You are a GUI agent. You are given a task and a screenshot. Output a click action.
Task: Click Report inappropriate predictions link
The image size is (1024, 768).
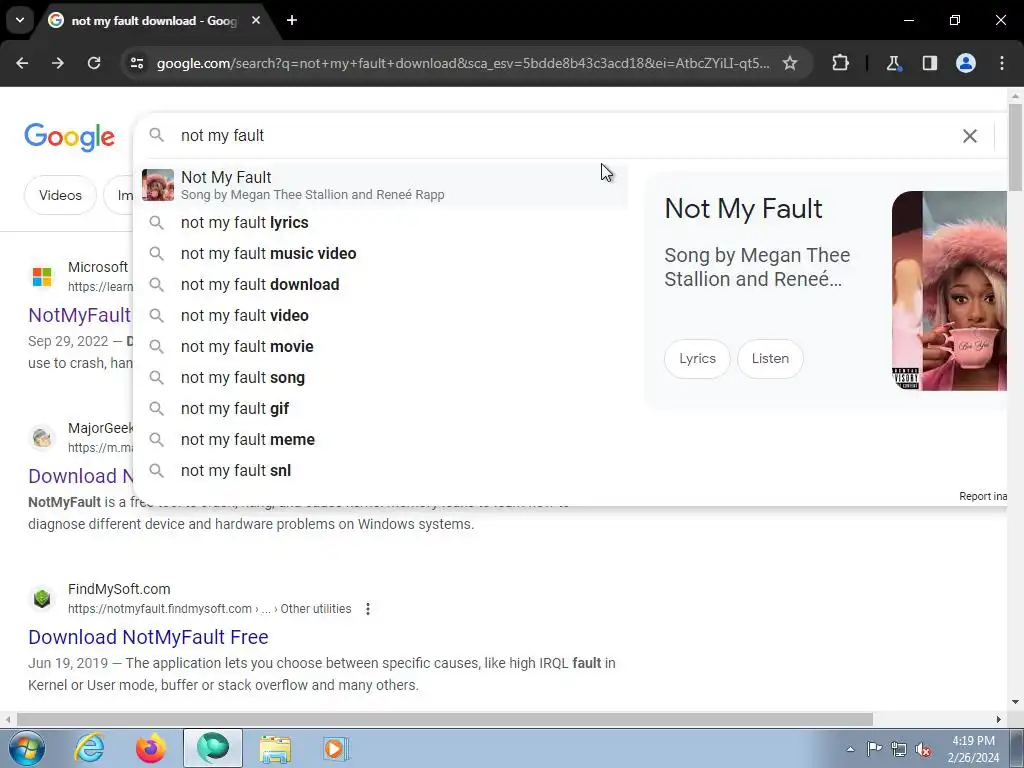tap(983, 496)
